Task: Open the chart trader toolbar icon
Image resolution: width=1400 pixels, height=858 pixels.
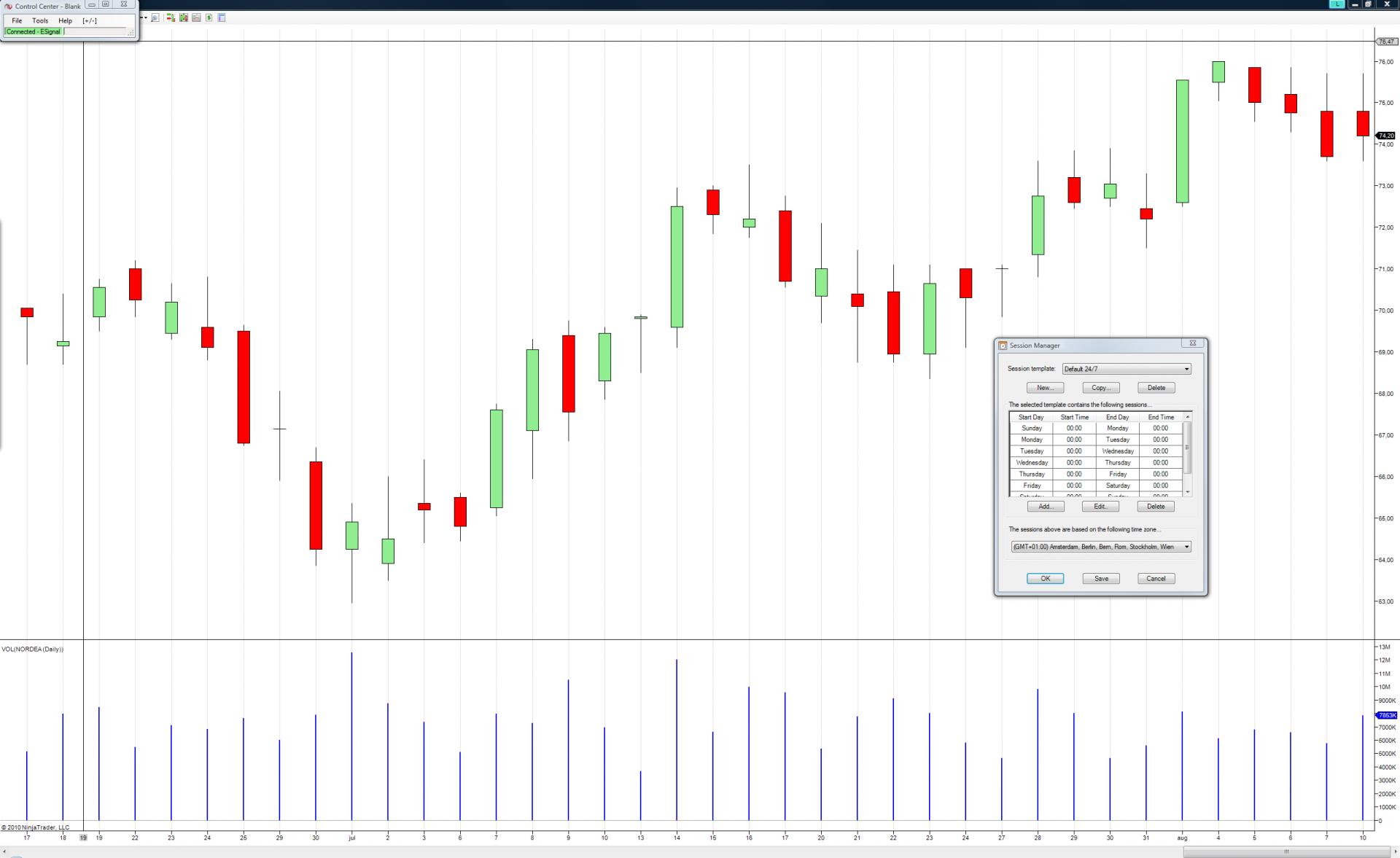Action: click(x=170, y=17)
